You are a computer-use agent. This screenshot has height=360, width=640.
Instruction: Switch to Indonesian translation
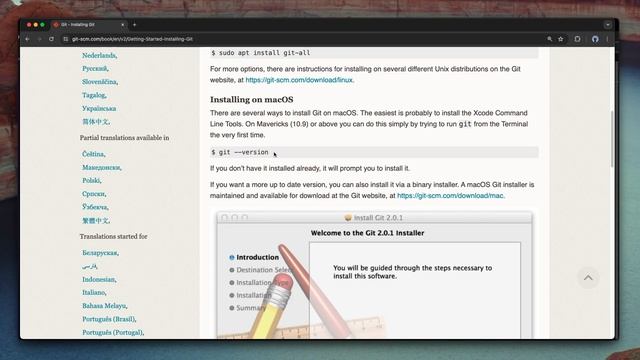[99, 280]
